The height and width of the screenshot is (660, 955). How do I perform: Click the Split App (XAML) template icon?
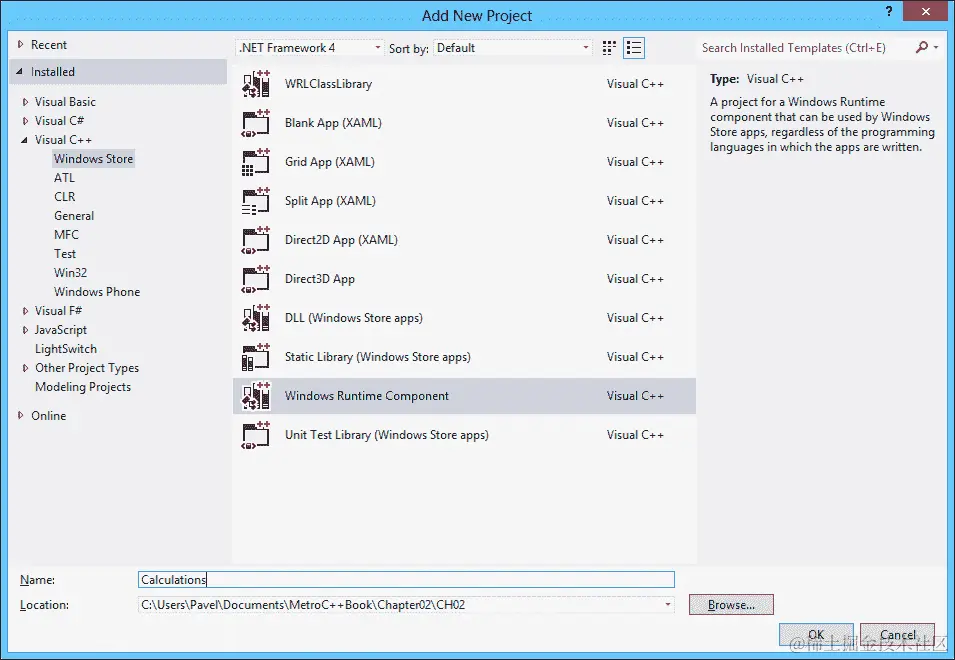256,201
